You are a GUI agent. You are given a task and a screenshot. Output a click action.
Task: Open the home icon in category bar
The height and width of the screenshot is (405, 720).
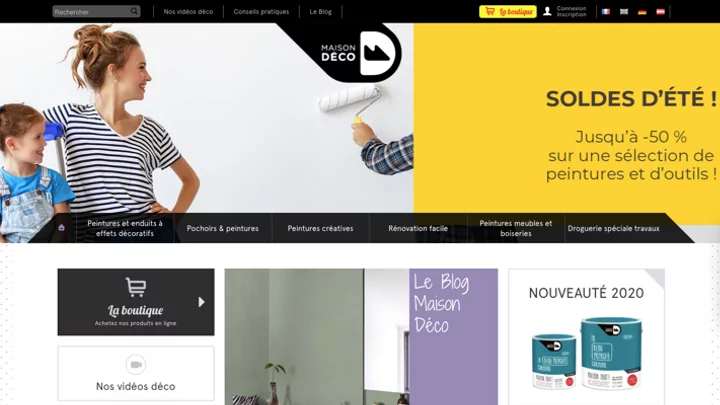pyautogui.click(x=62, y=228)
